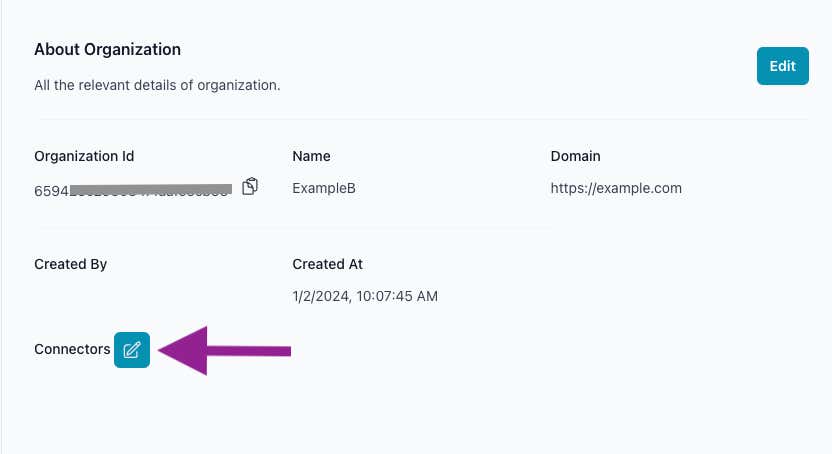Click the empty Created By value area
Screen dimensions: 832x454
[x=149, y=296]
